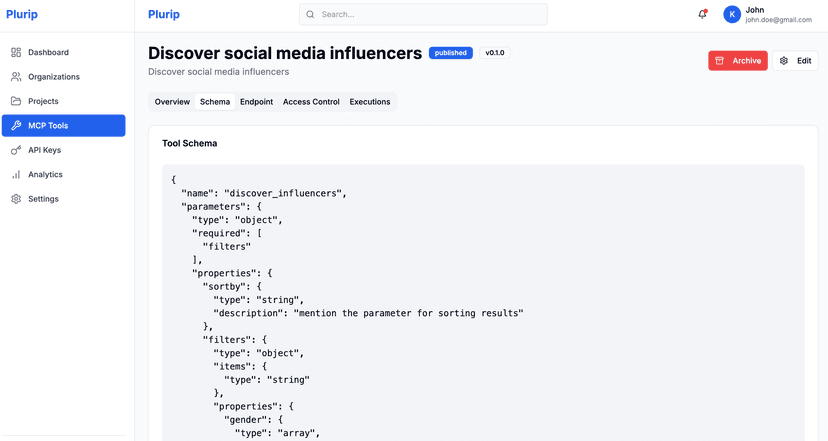Click the Edit button
Image resolution: width=828 pixels, height=441 pixels.
coord(795,61)
